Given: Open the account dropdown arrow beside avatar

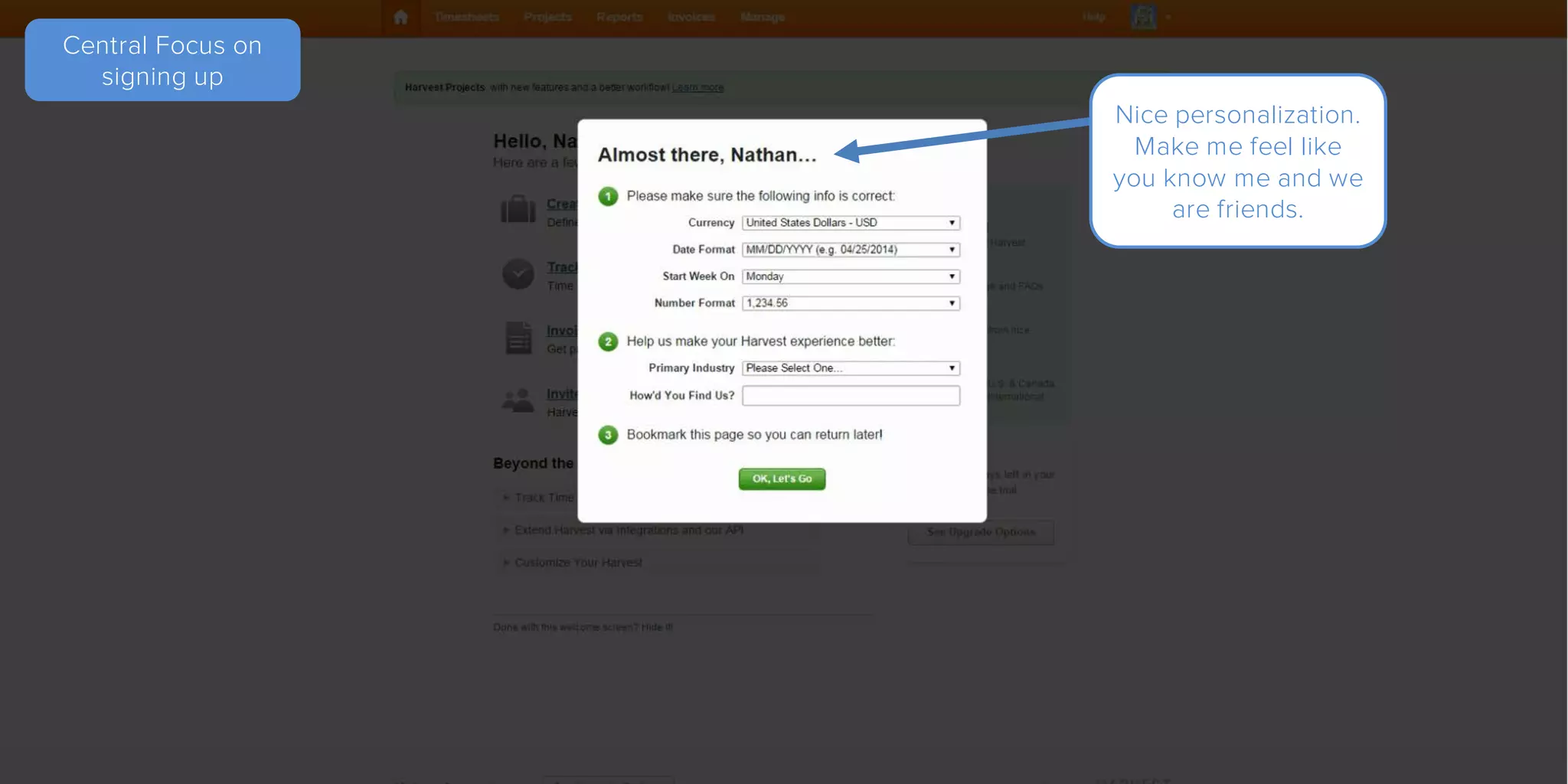Looking at the screenshot, I should pyautogui.click(x=1168, y=17).
